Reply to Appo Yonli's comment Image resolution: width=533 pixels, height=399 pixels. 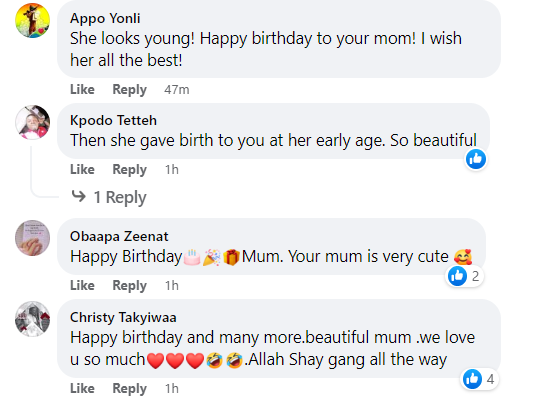[130, 90]
